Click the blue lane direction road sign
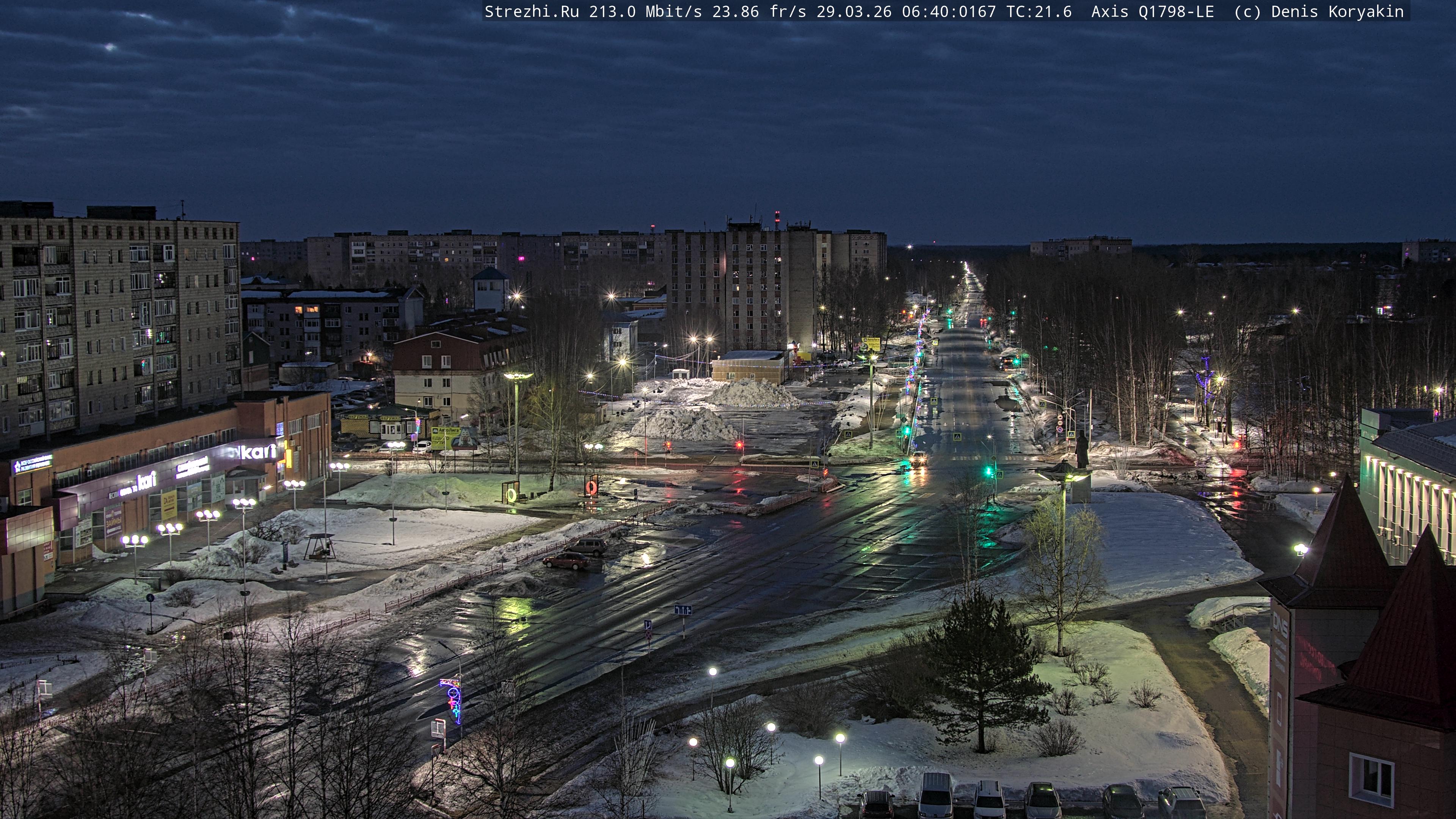The width and height of the screenshot is (1456, 819). click(683, 610)
